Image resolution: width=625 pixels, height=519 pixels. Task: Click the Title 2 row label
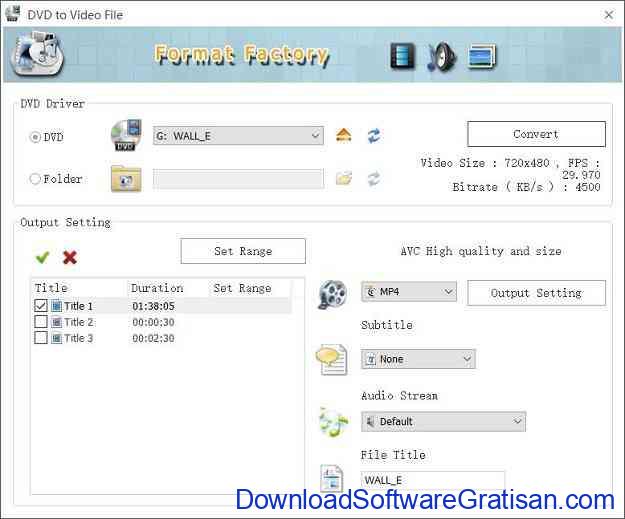[x=78, y=322]
